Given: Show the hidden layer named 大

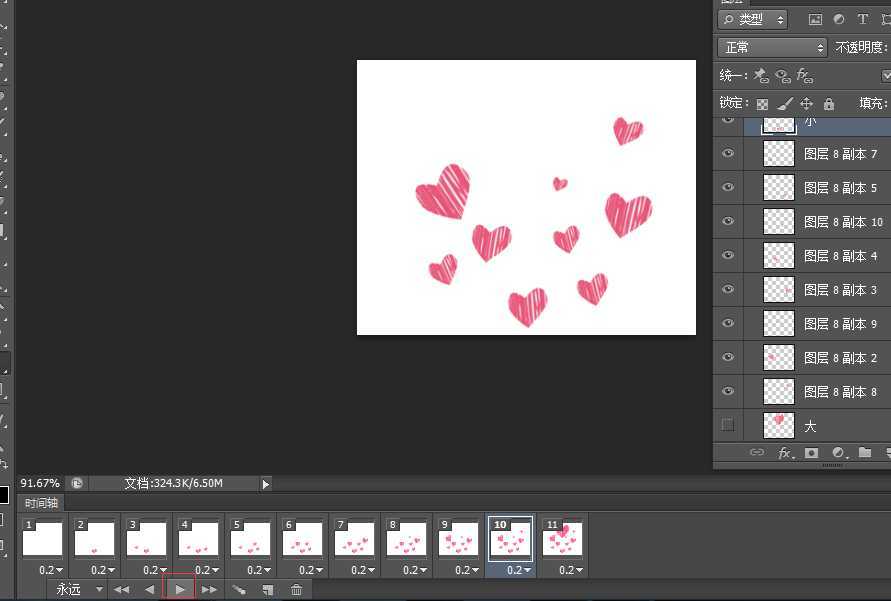Looking at the screenshot, I should pos(728,425).
